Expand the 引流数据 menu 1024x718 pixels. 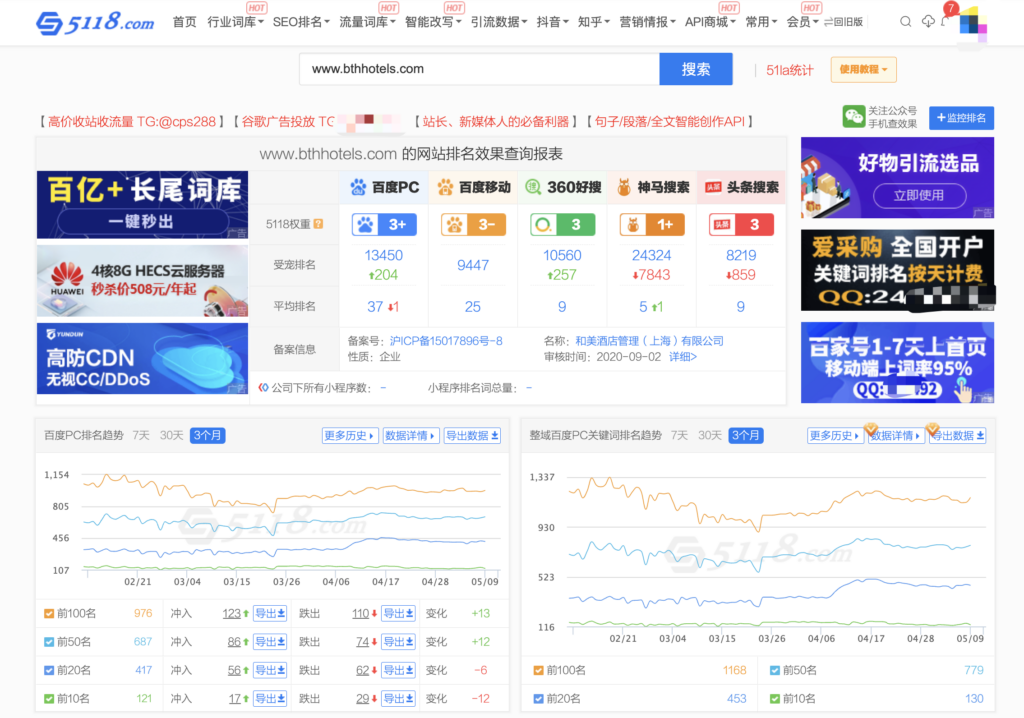tap(499, 22)
